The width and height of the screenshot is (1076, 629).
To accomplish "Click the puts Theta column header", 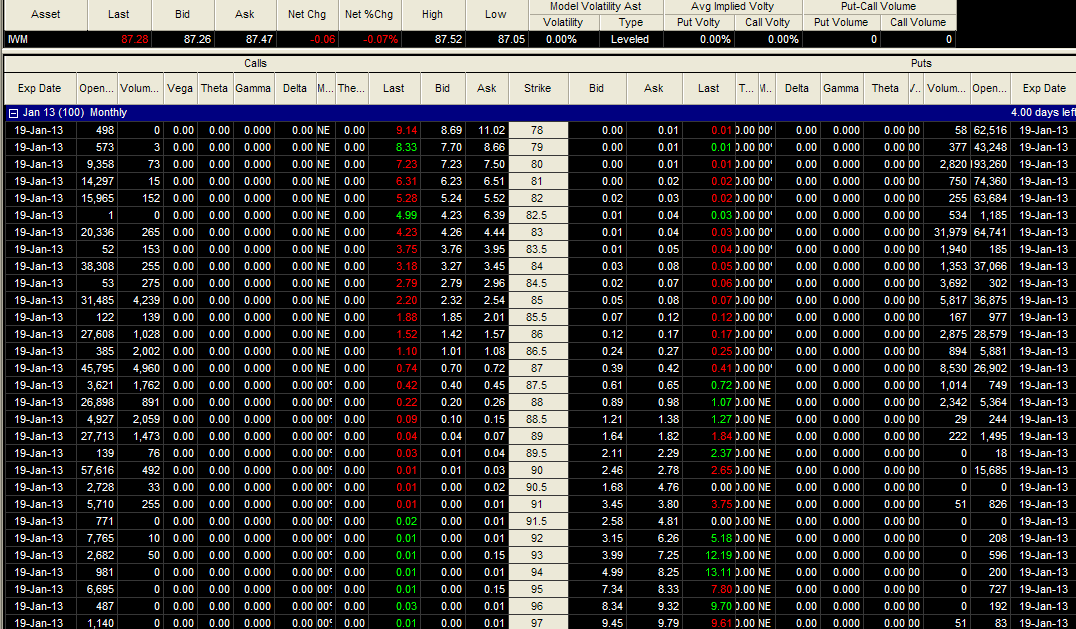I will tap(885, 88).
